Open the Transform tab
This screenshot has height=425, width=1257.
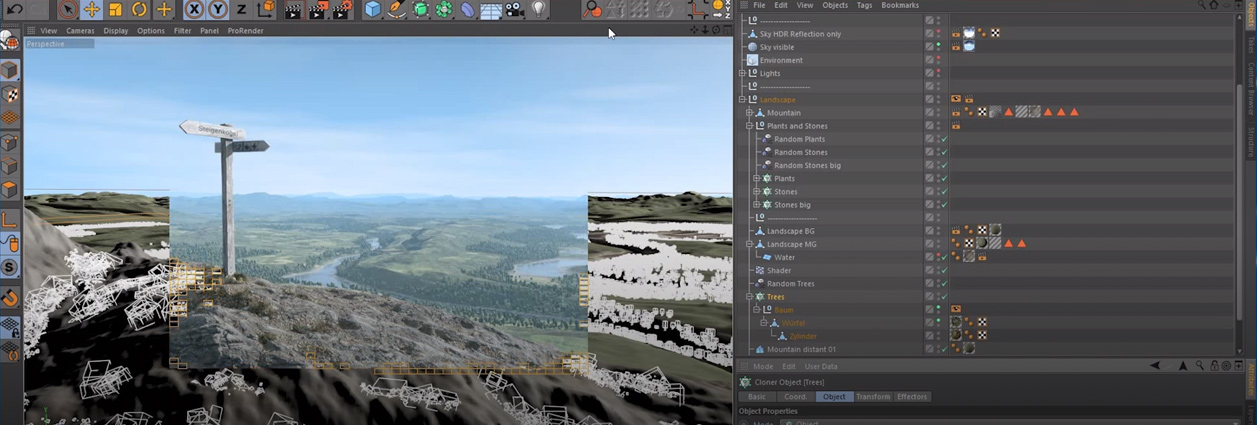pyautogui.click(x=873, y=397)
